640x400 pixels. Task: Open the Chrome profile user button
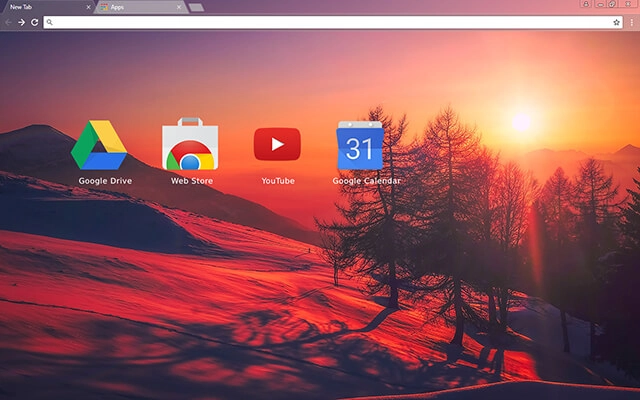[586, 4]
